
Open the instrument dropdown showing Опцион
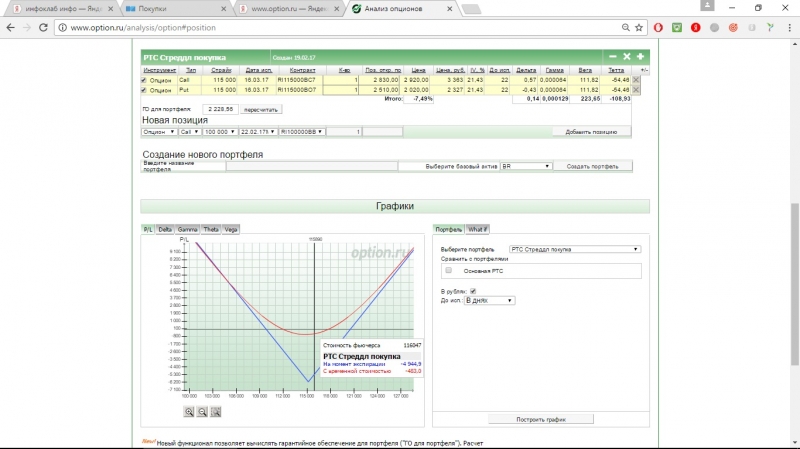point(159,132)
